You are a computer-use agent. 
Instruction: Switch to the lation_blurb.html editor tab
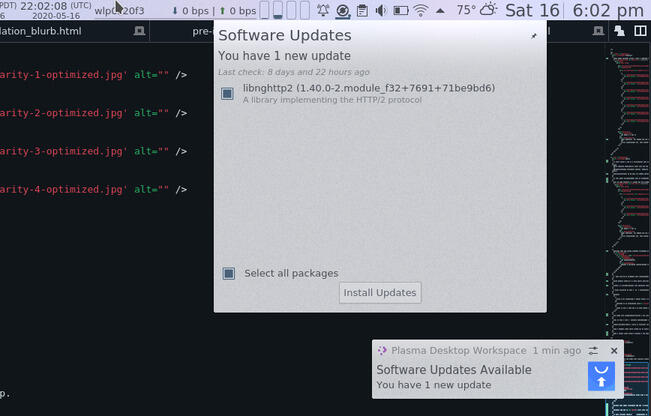click(41, 31)
